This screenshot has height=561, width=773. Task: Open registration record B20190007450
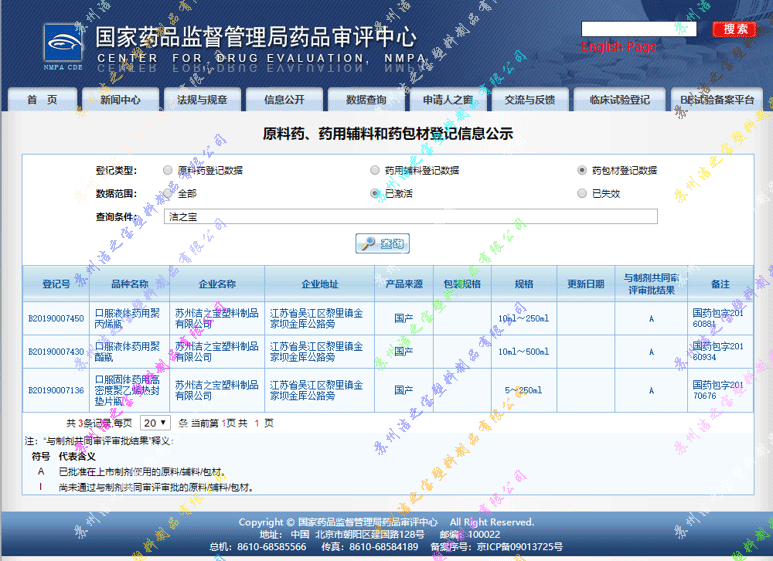[56, 318]
